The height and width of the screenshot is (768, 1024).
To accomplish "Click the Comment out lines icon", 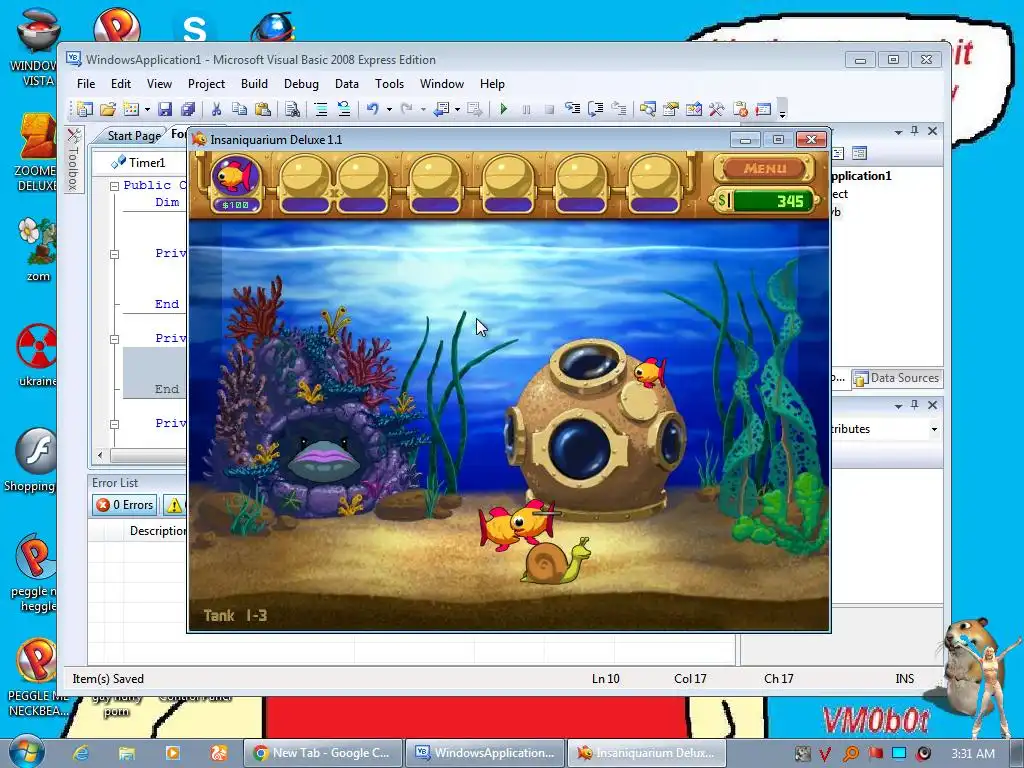I will [x=321, y=109].
